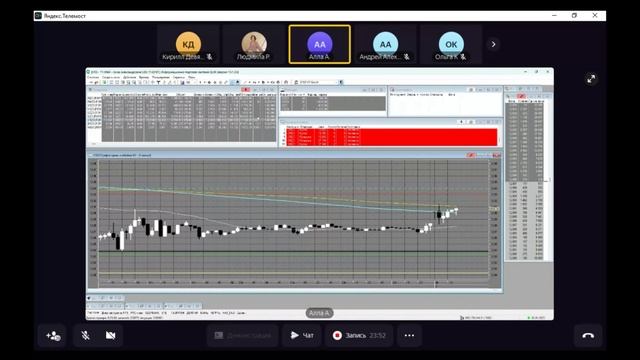Click the Алла А. presenter name label
640x360 pixels.
(319, 313)
